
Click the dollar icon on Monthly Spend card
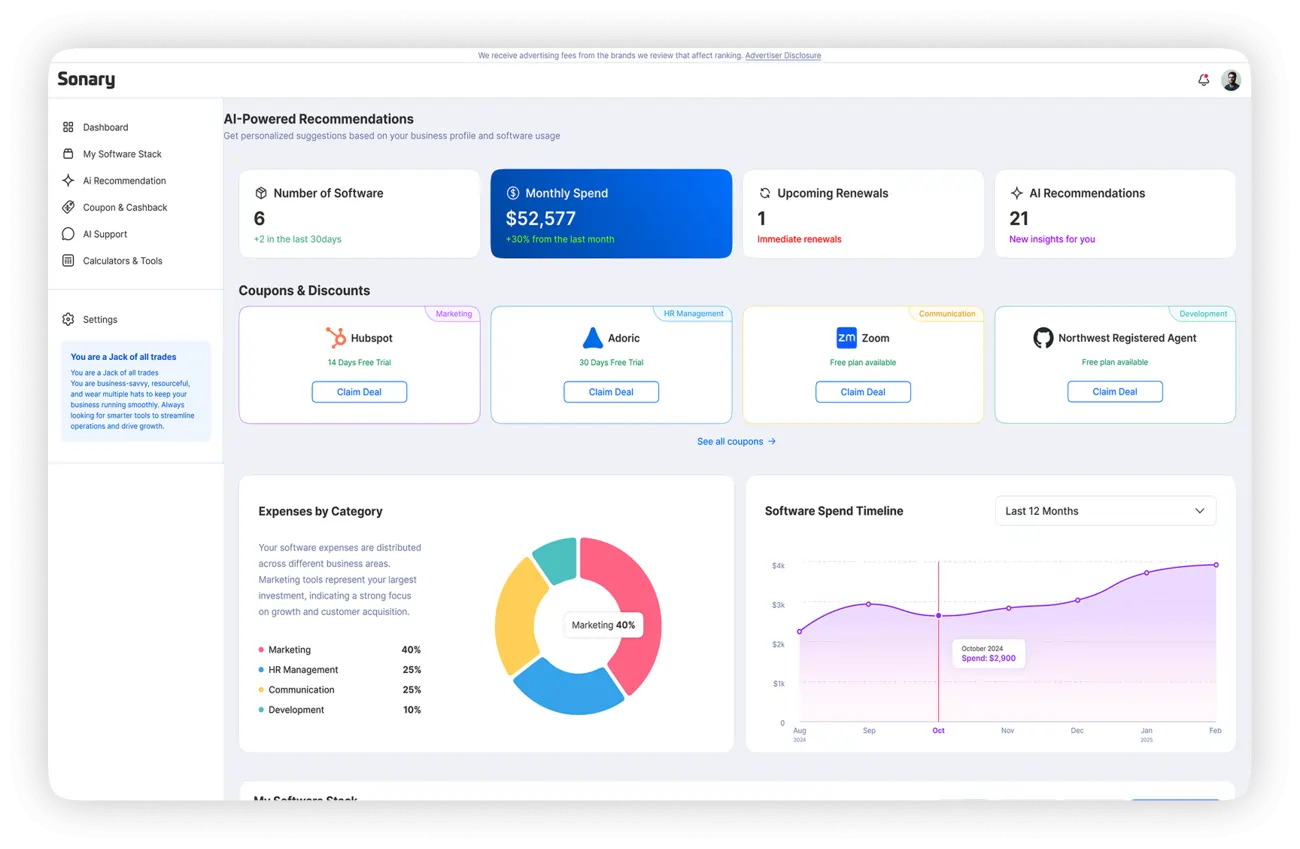coord(513,192)
